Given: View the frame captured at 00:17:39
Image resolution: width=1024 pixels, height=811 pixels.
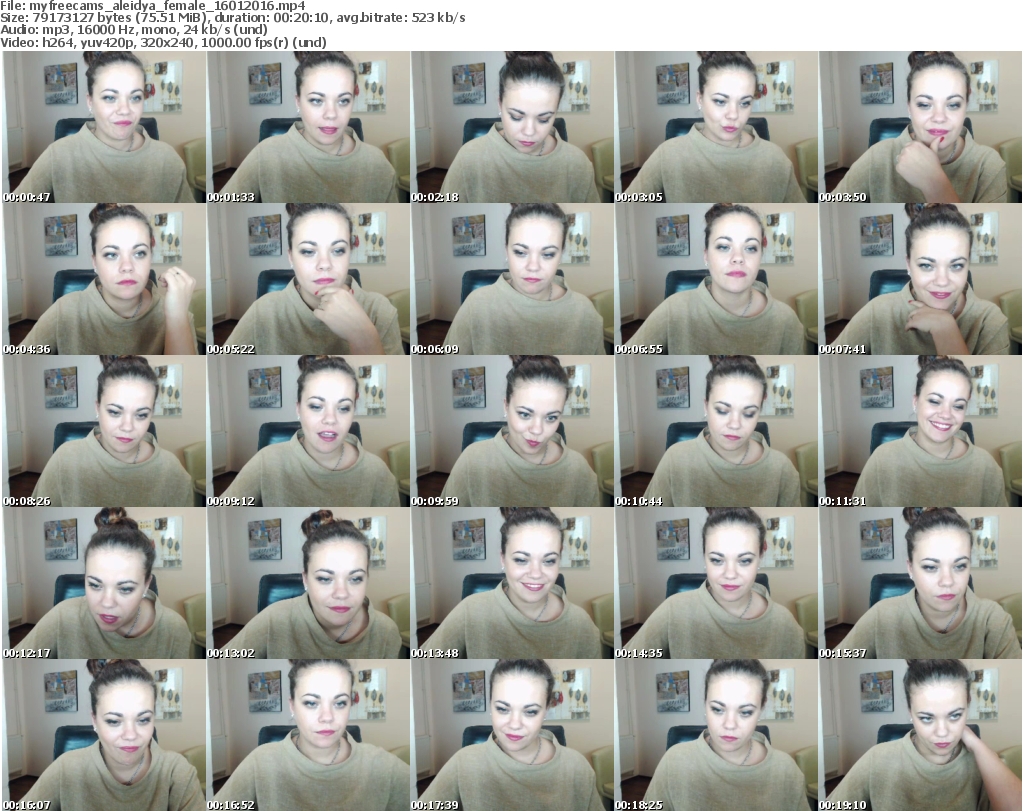Looking at the screenshot, I should 512,735.
